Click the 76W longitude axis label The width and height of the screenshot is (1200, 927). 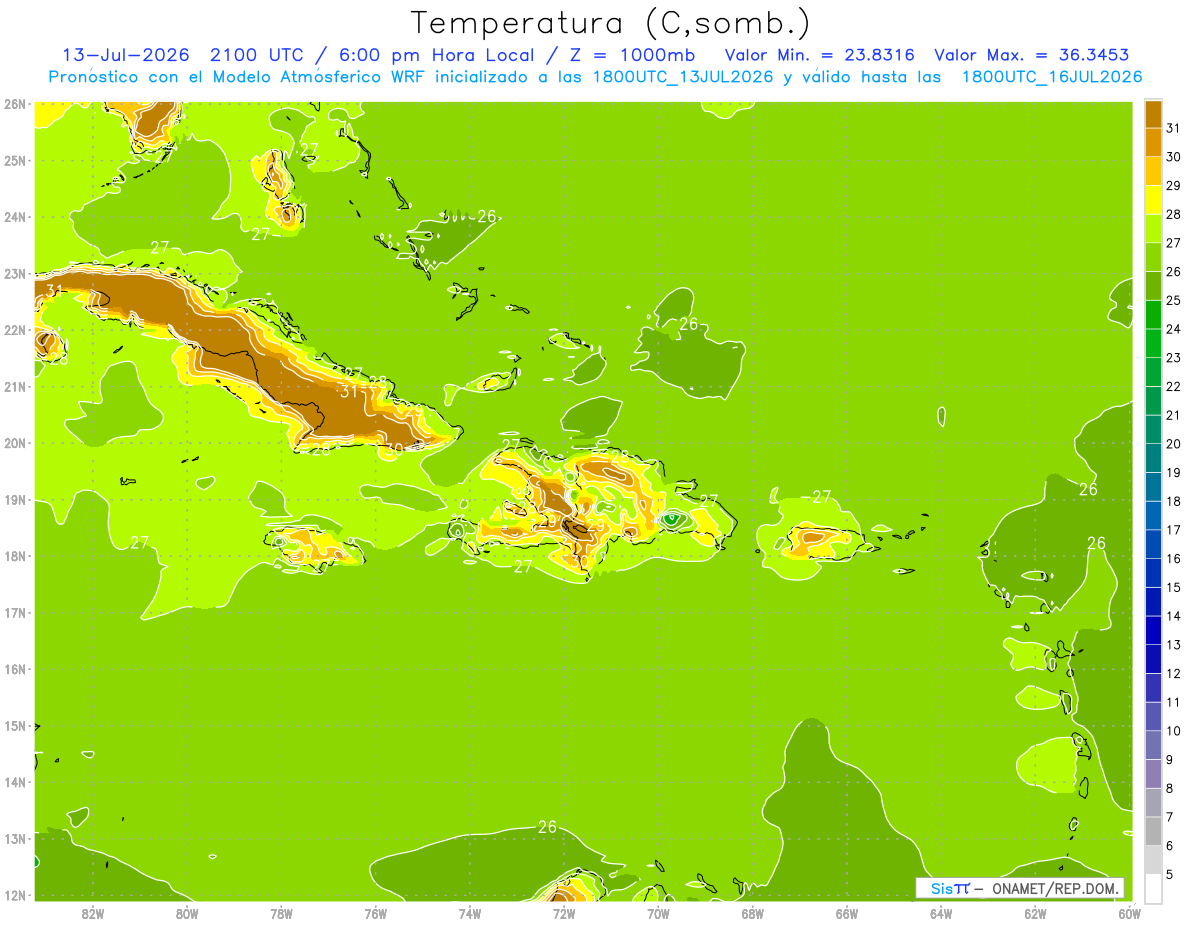pyautogui.click(x=375, y=913)
